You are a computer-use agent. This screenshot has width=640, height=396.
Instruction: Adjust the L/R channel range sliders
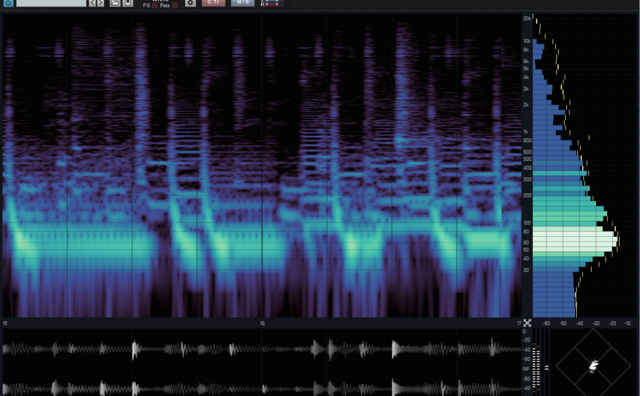[x=272, y=3]
